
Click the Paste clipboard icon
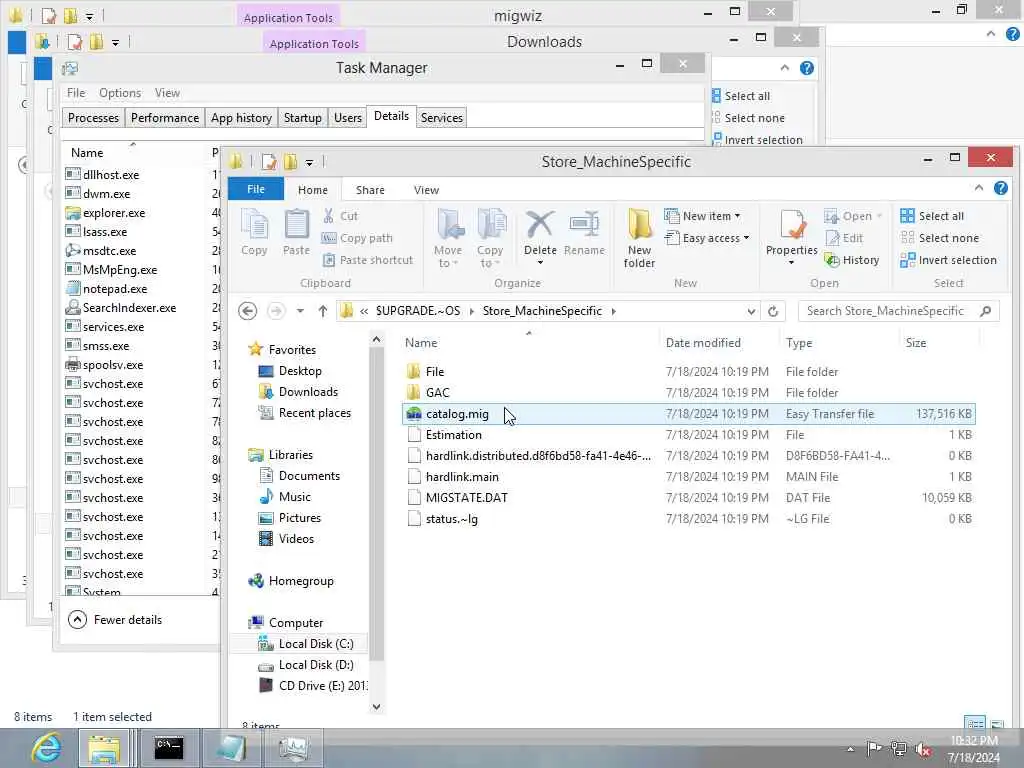(x=296, y=232)
